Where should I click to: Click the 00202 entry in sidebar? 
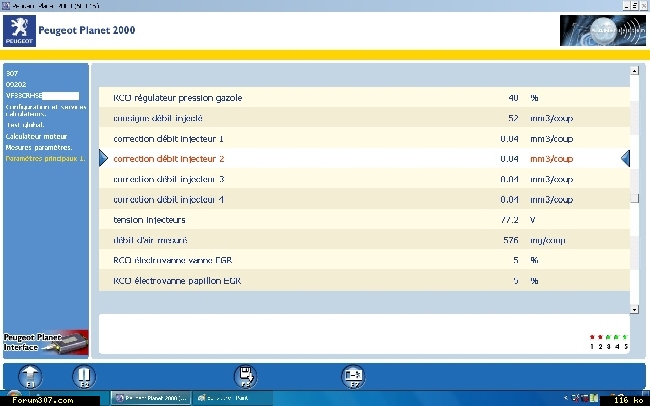(16, 84)
